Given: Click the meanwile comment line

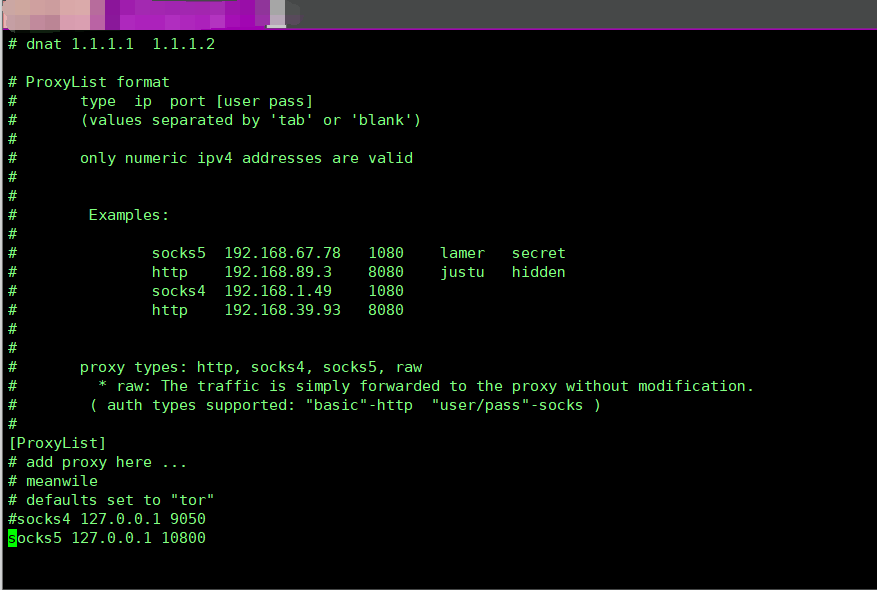Looking at the screenshot, I should (60, 481).
